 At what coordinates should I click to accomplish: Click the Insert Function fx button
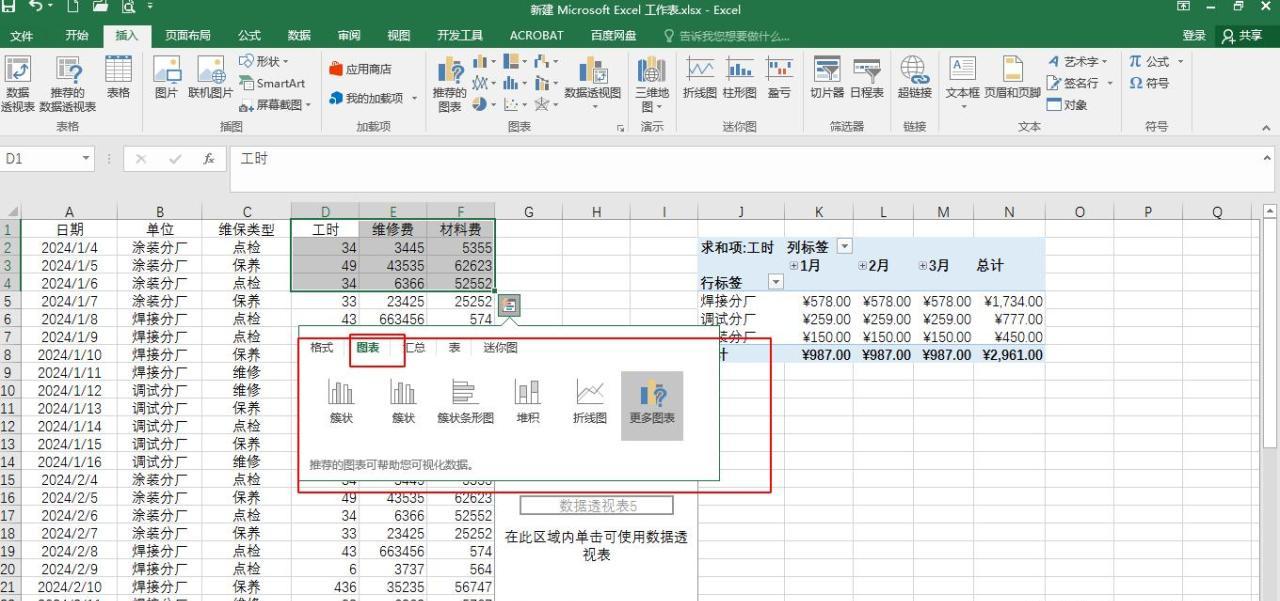click(209, 159)
